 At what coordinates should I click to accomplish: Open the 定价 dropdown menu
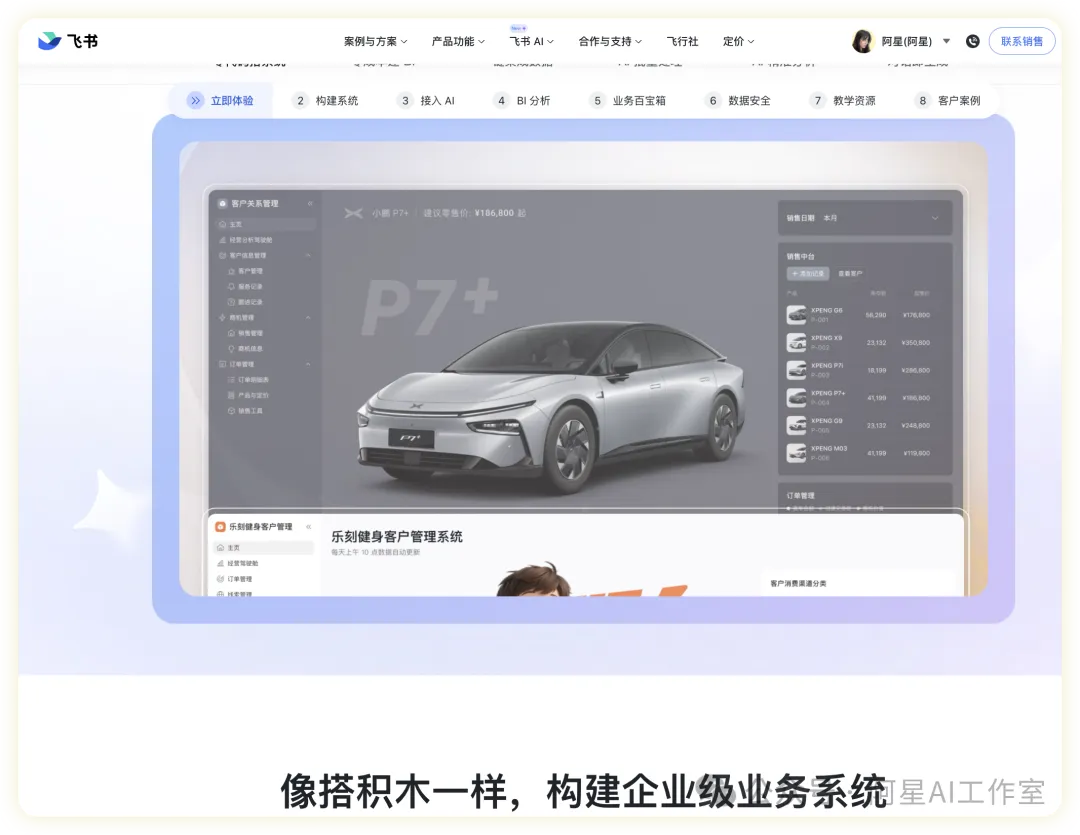[x=738, y=41]
